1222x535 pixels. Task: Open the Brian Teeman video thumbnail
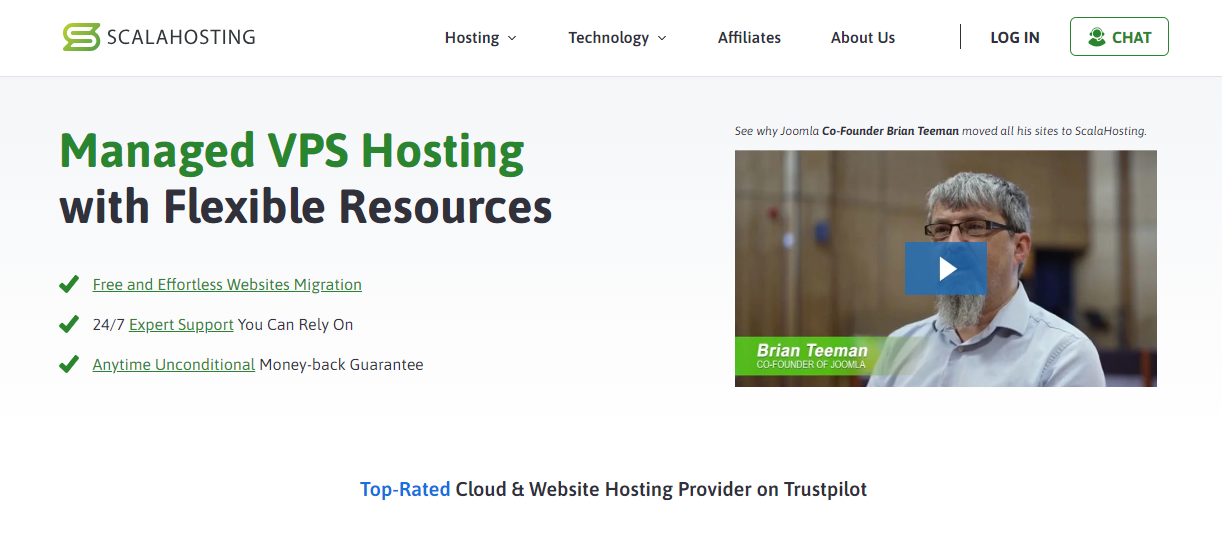click(x=946, y=268)
